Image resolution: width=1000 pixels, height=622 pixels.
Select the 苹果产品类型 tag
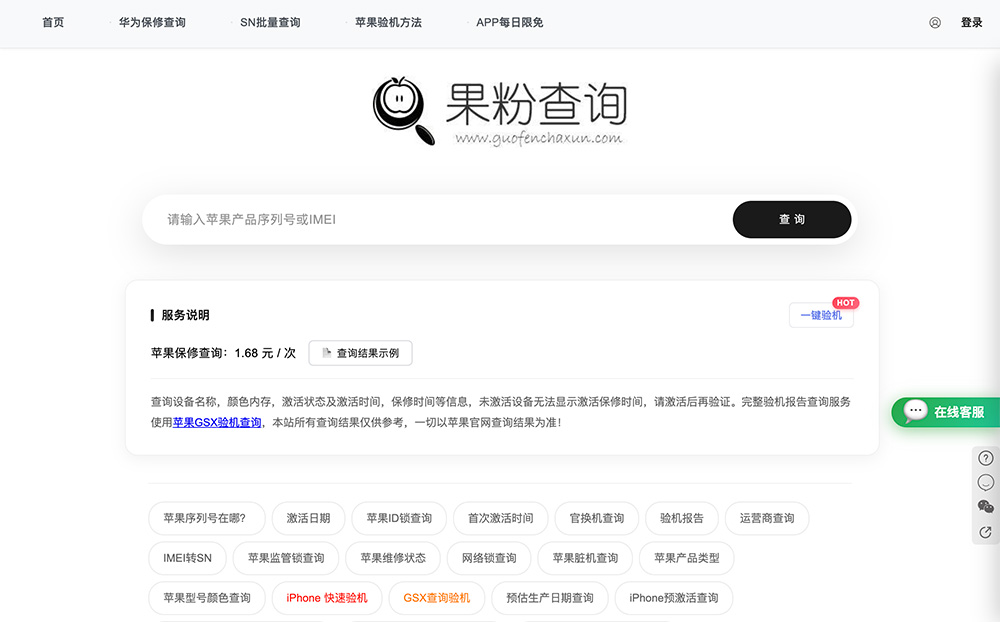point(686,558)
